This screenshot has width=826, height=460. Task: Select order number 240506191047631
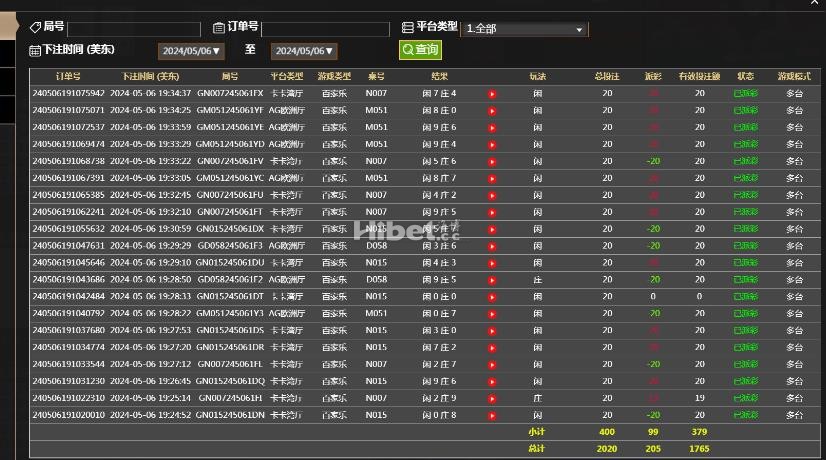coord(68,246)
